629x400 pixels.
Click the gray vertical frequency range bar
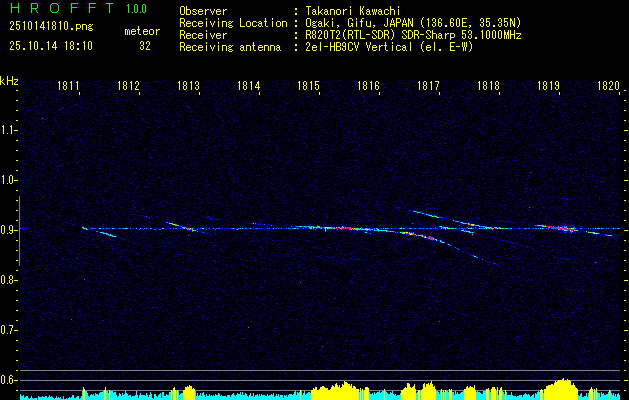pos(19,231)
